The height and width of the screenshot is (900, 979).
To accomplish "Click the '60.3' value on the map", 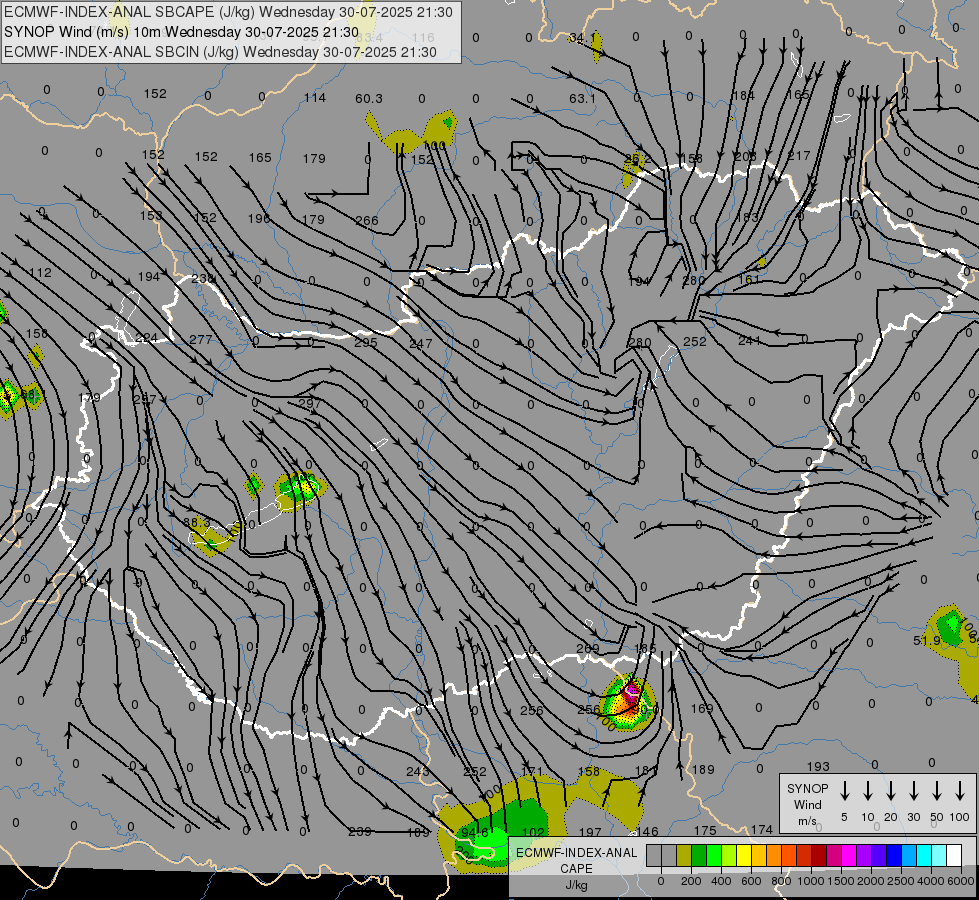I will tap(368, 99).
